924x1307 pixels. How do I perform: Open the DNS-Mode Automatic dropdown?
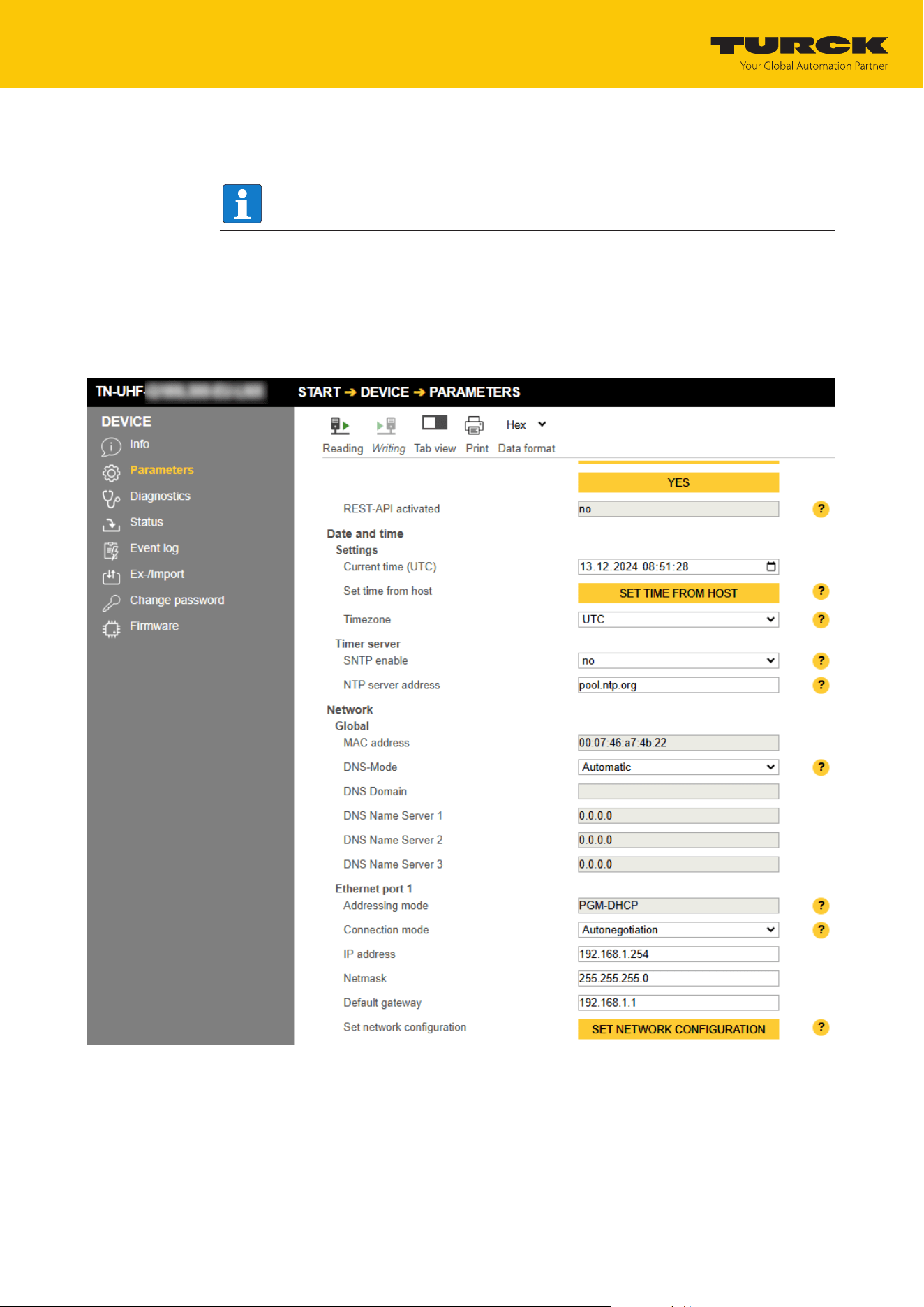[678, 767]
